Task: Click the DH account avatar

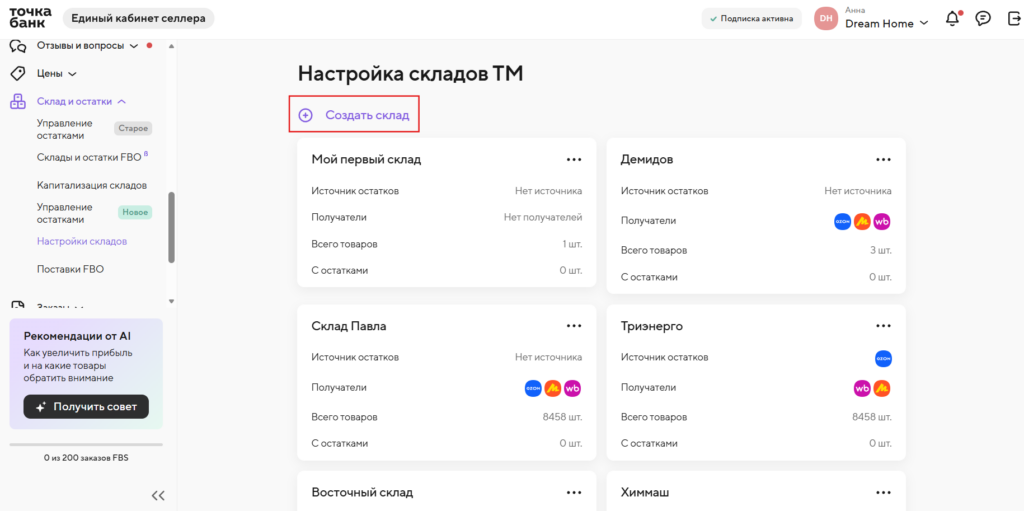Action: click(826, 19)
